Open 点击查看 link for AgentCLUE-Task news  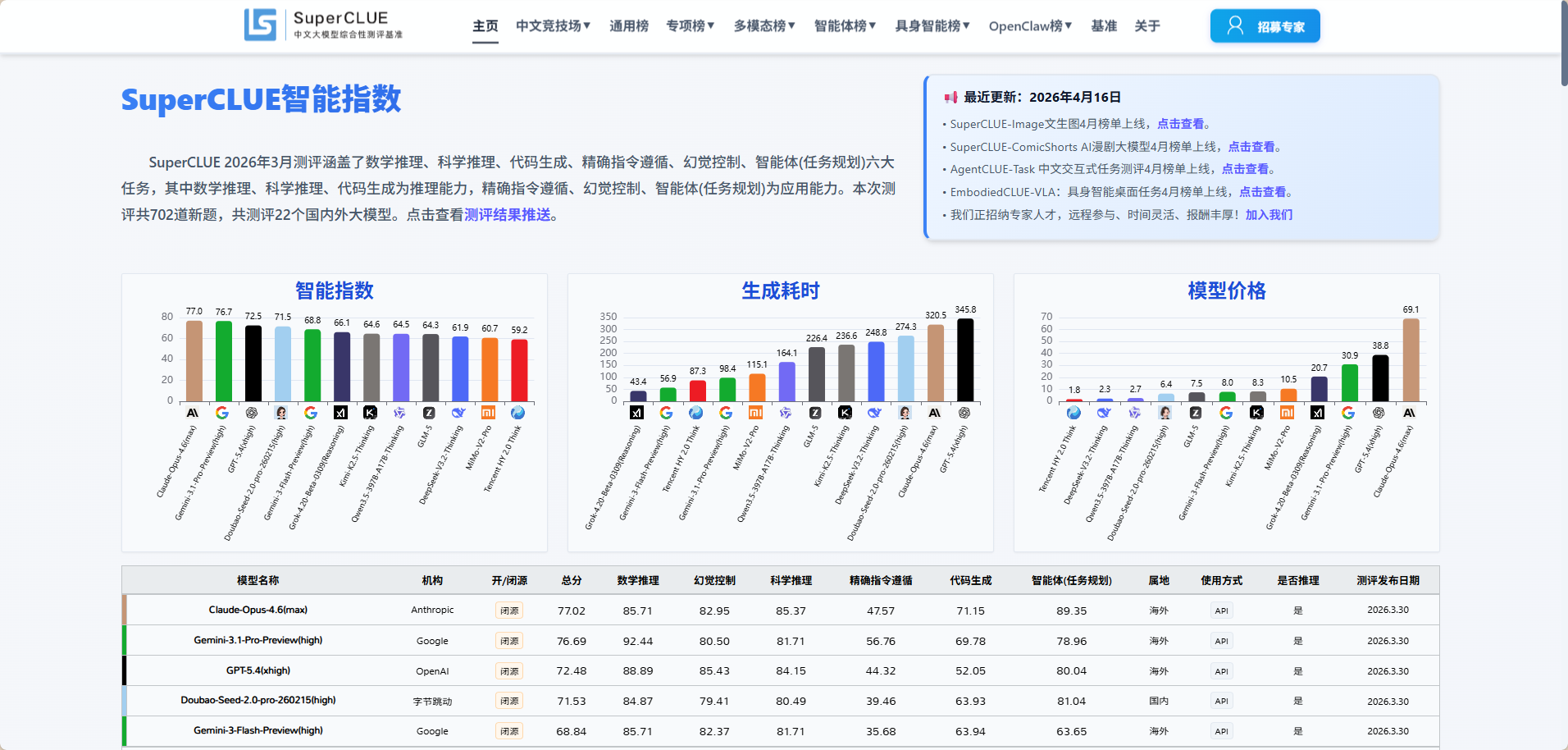[x=1245, y=169]
